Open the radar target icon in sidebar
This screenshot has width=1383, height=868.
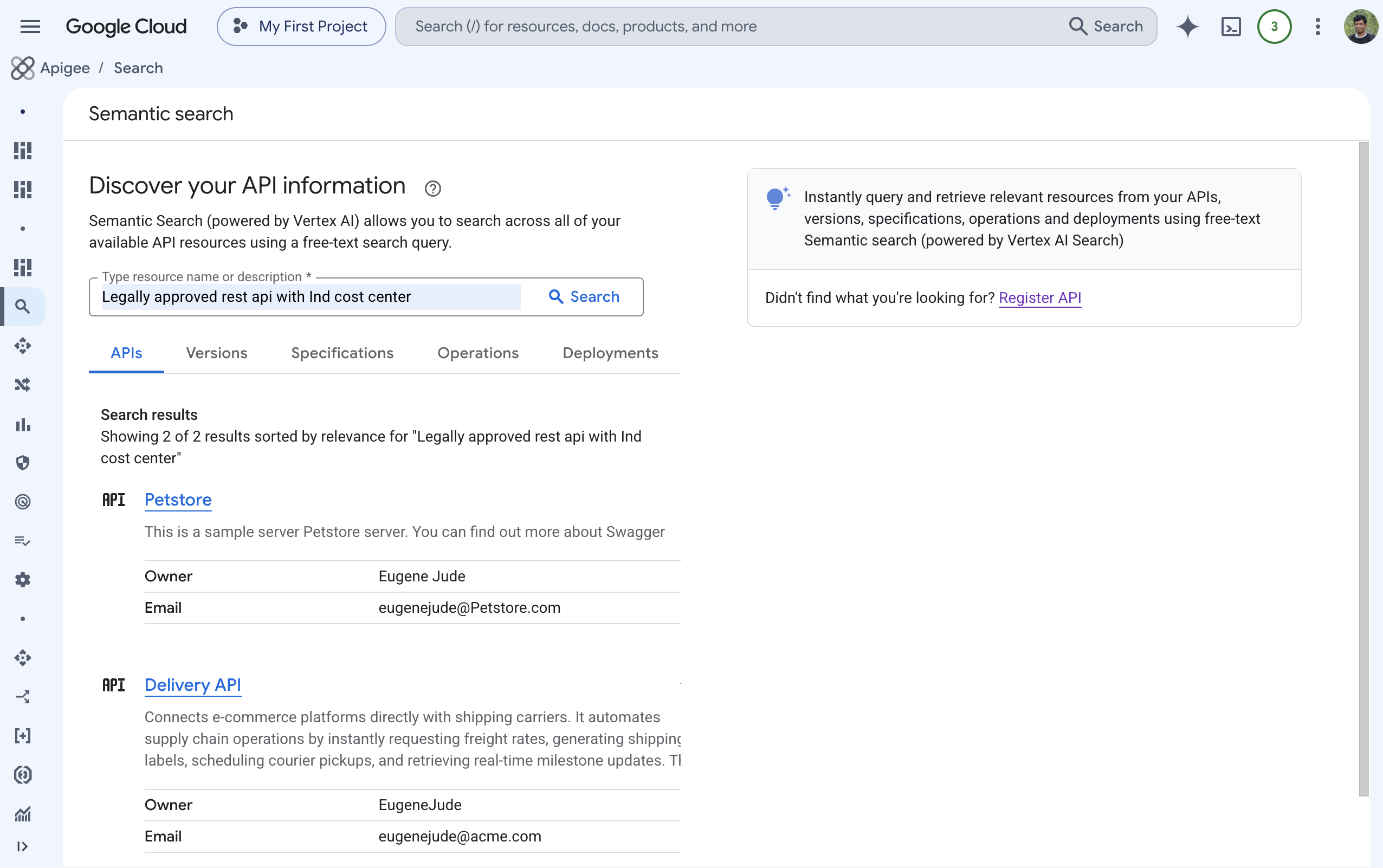coord(22,502)
